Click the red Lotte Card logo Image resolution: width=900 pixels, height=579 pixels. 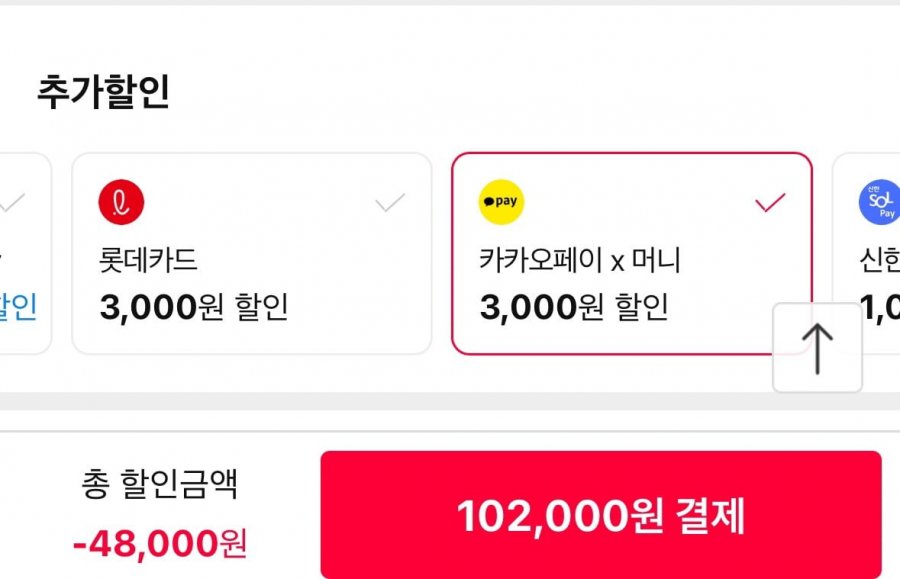[122, 203]
